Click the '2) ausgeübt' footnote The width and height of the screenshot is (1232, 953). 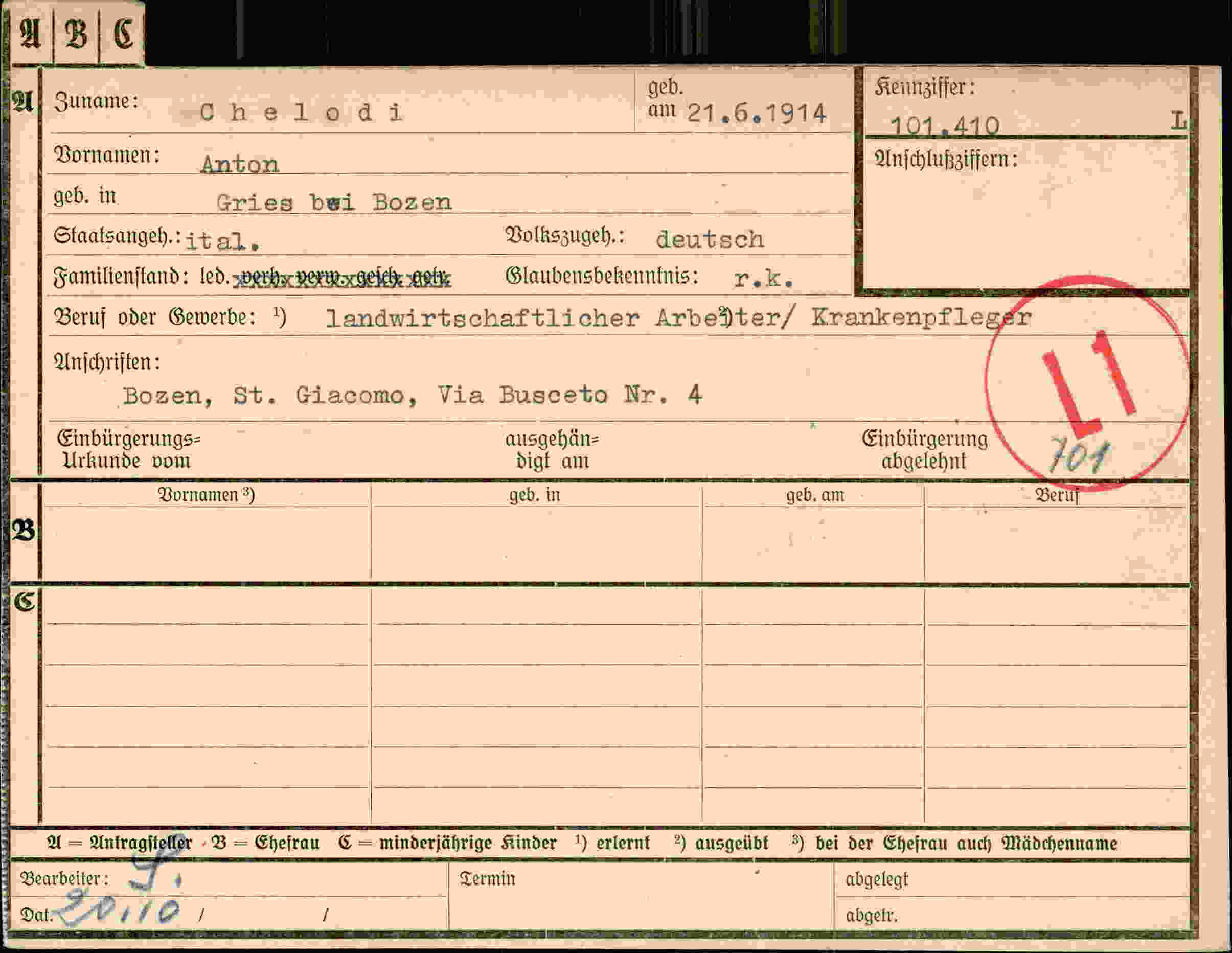click(721, 843)
